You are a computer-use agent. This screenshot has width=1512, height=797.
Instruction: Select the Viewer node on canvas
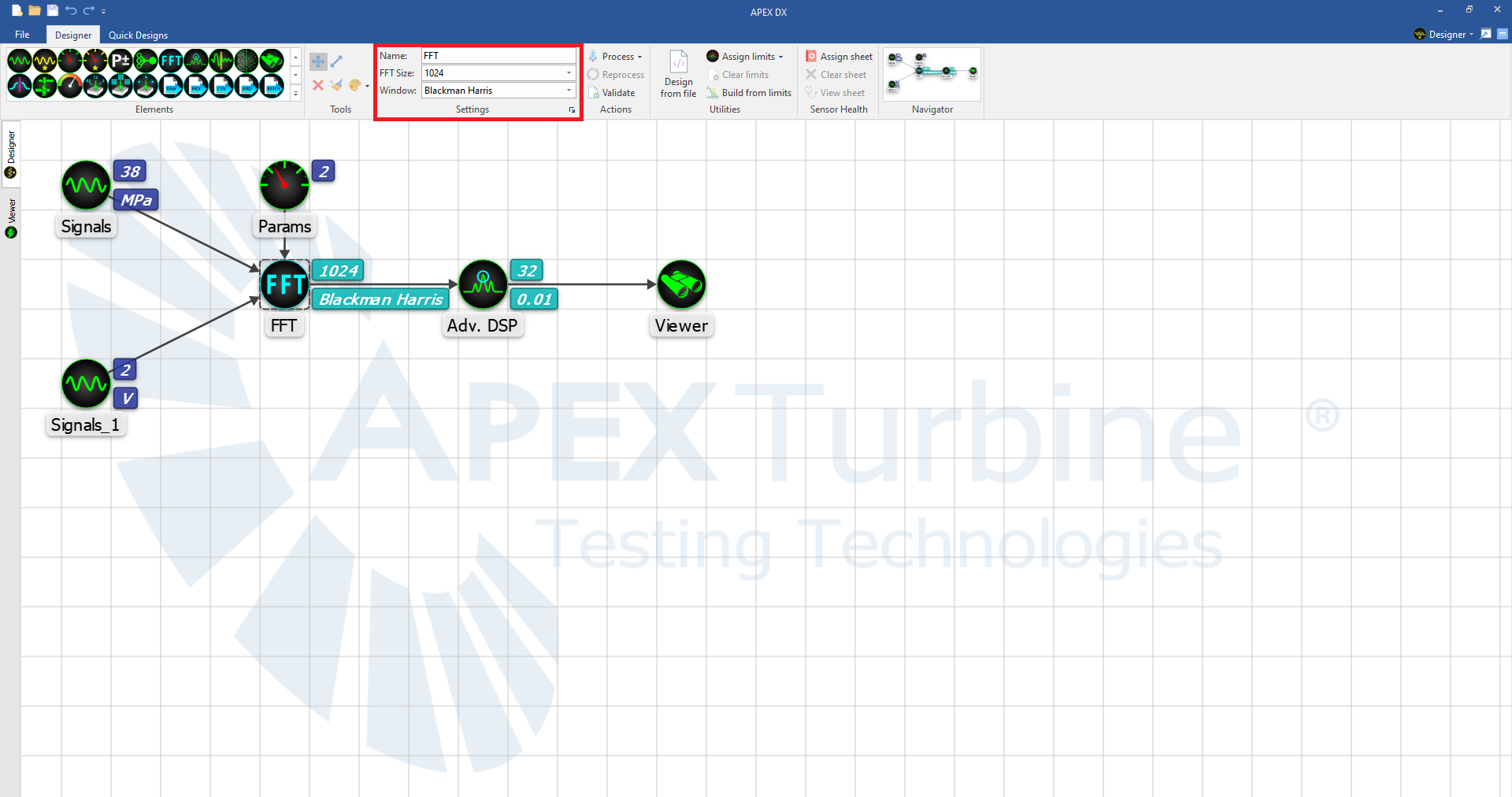(681, 284)
